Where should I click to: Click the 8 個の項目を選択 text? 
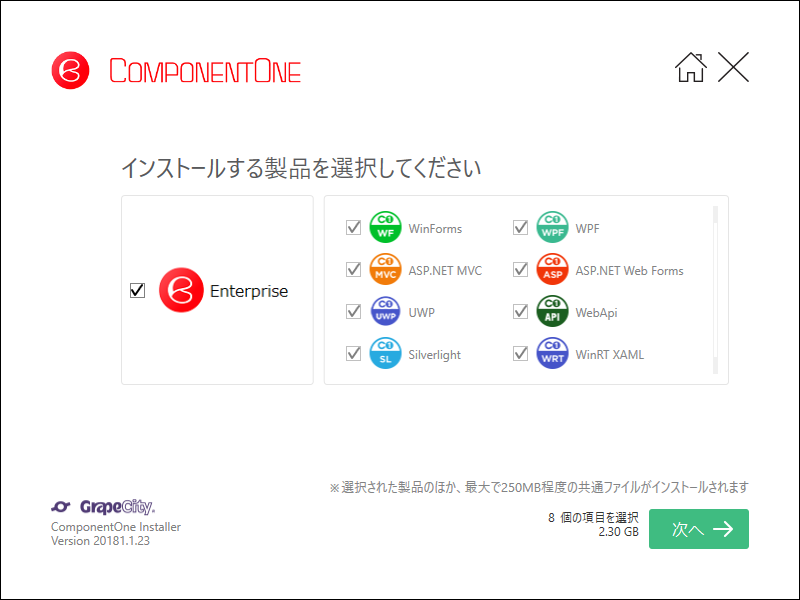tap(593, 518)
